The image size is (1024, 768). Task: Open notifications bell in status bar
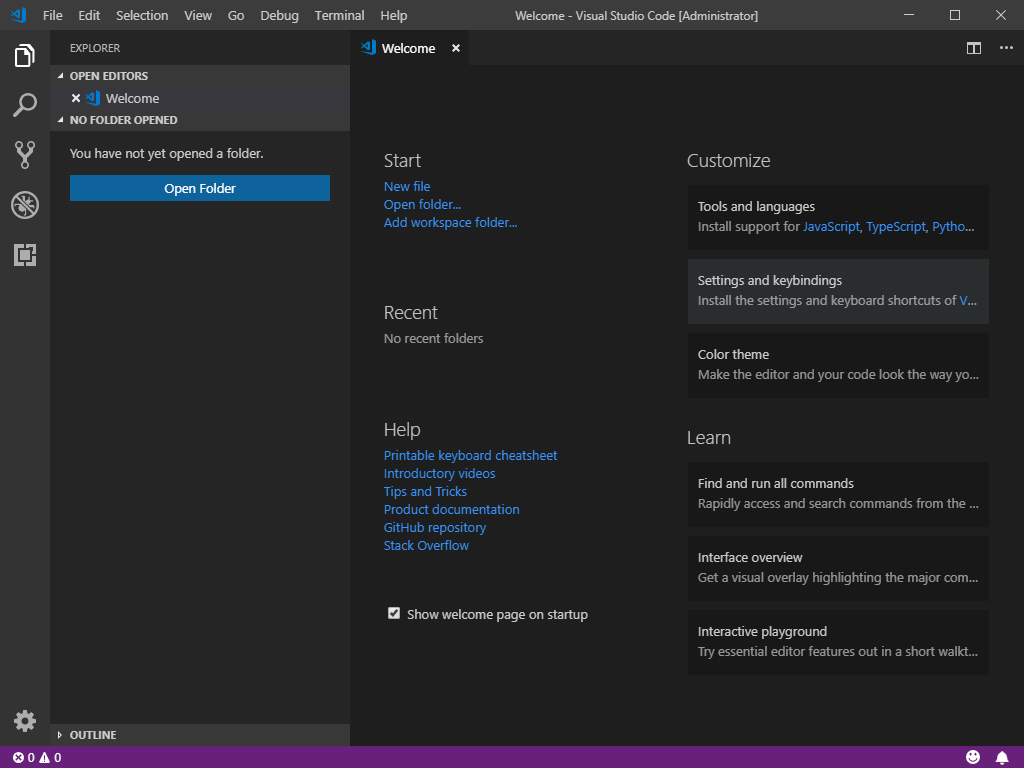click(x=1003, y=757)
